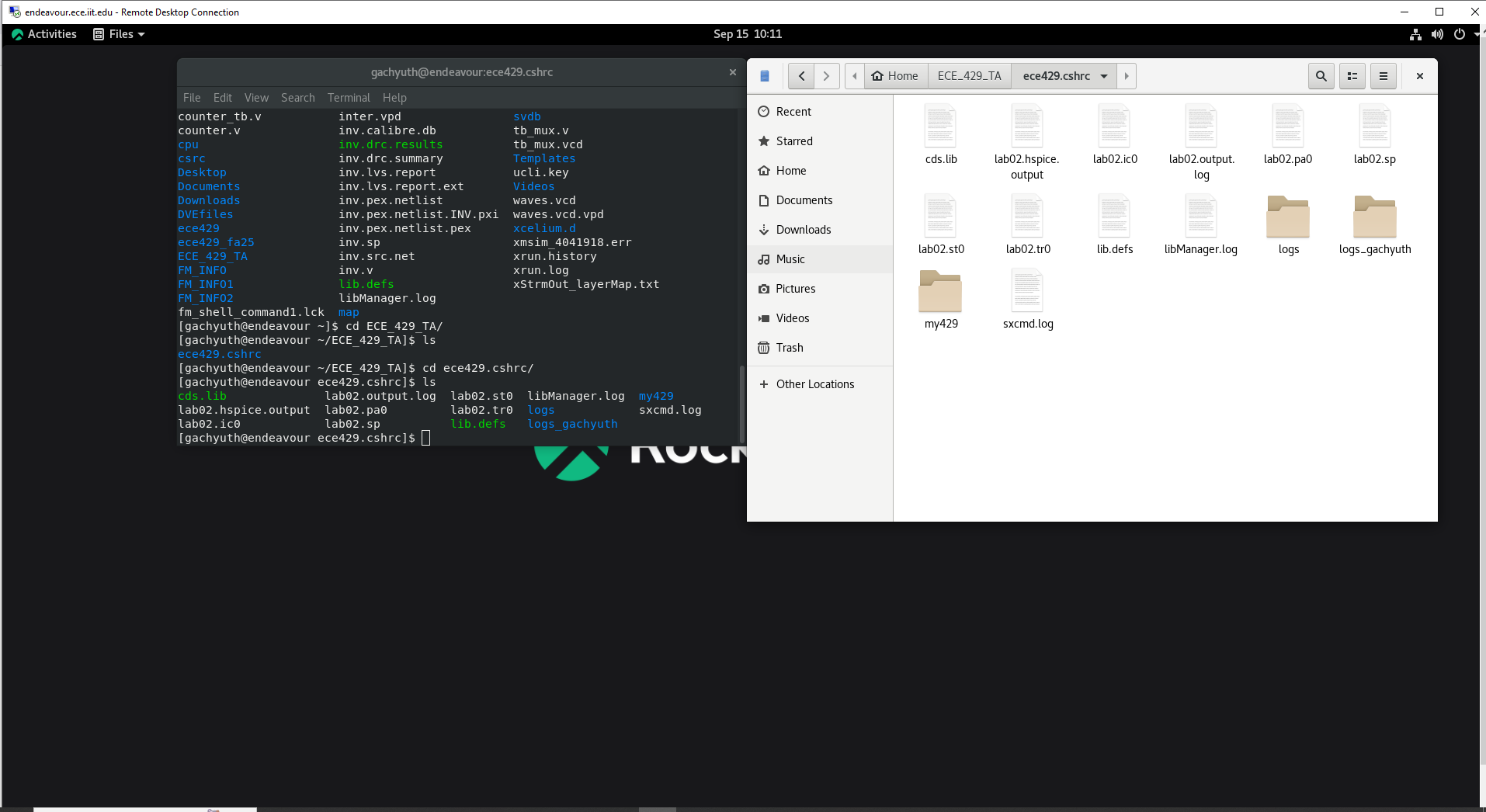The height and width of the screenshot is (812, 1486).
Task: Select the lab02.ic0 file
Action: coord(1114,126)
